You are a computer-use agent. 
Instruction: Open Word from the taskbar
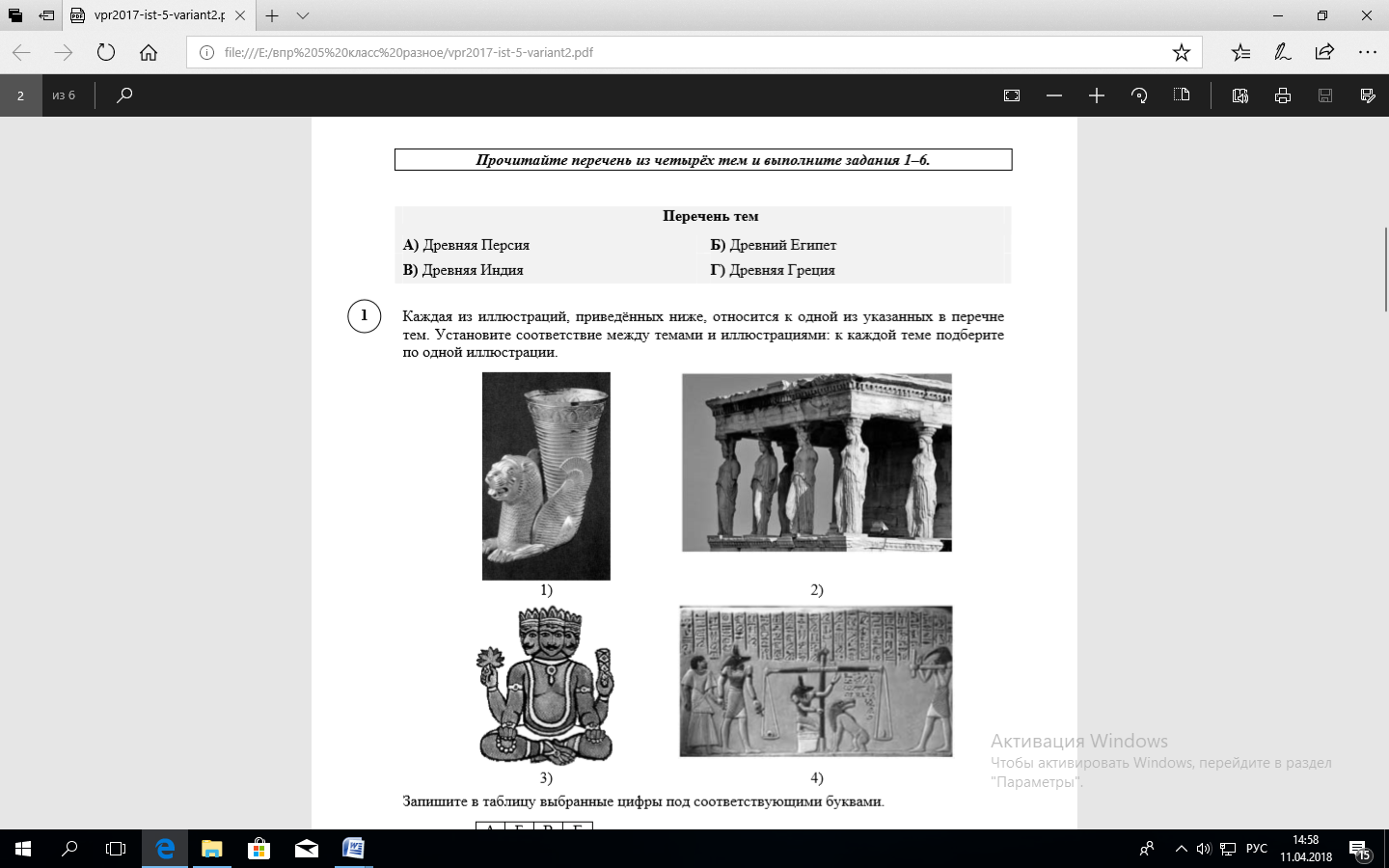pos(353,849)
